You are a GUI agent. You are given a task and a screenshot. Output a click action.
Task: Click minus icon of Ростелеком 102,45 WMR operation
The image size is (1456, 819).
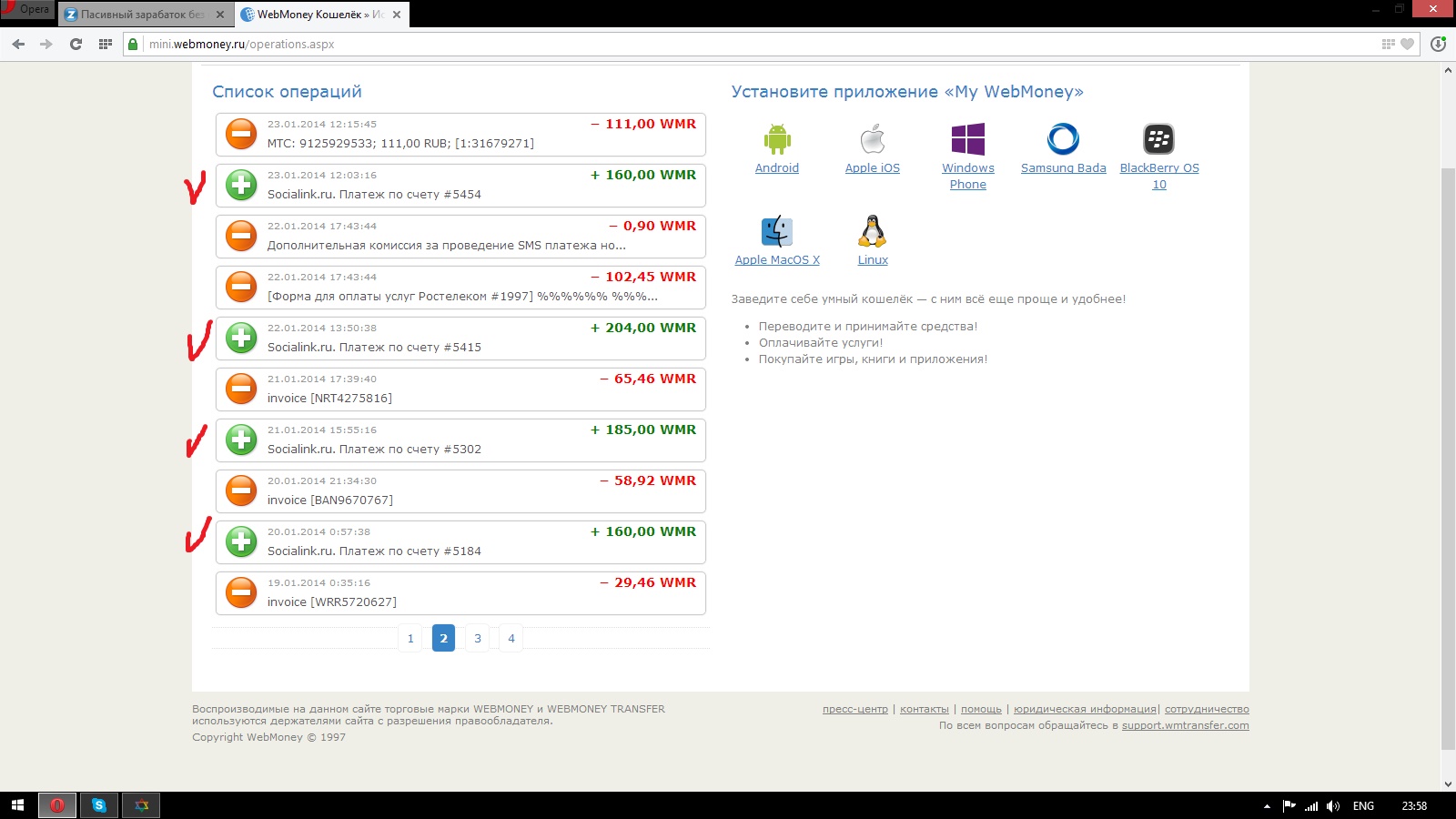point(241,287)
